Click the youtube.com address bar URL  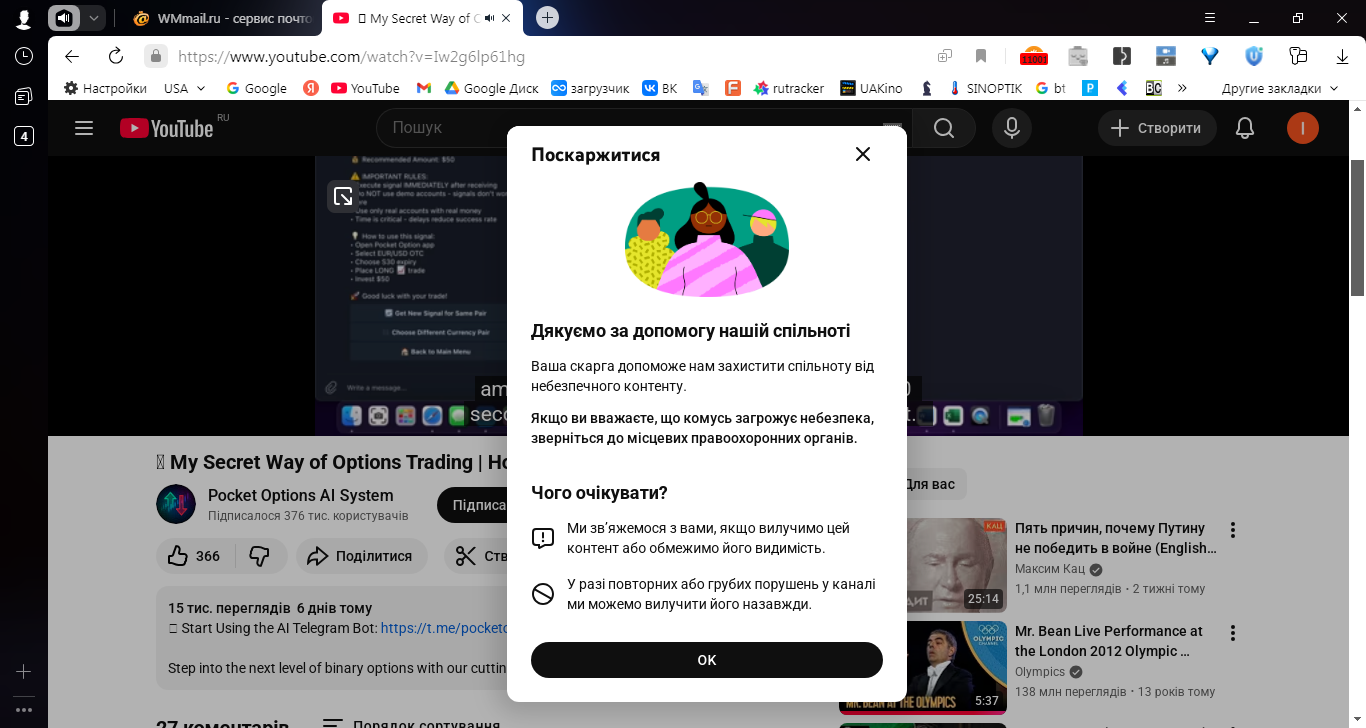[x=351, y=57]
